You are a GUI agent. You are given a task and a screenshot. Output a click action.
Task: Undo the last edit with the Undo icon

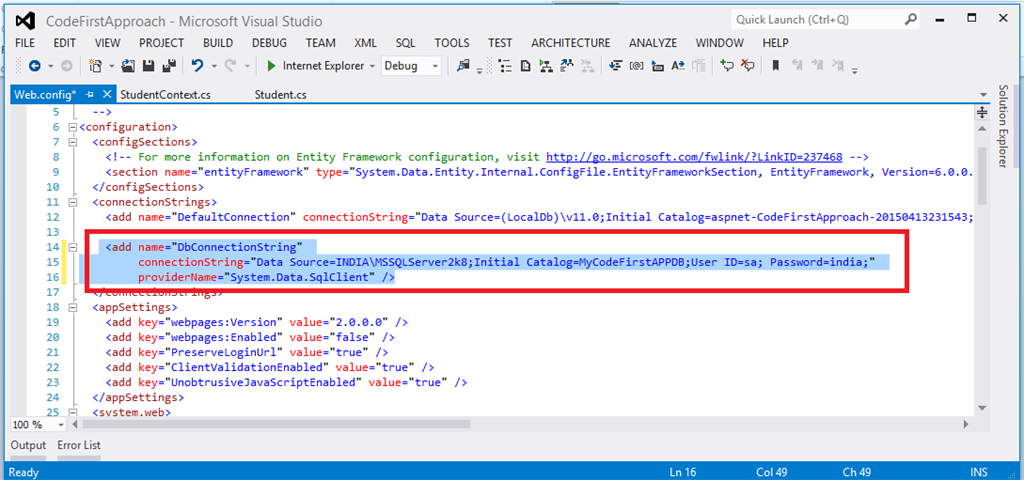(197, 66)
